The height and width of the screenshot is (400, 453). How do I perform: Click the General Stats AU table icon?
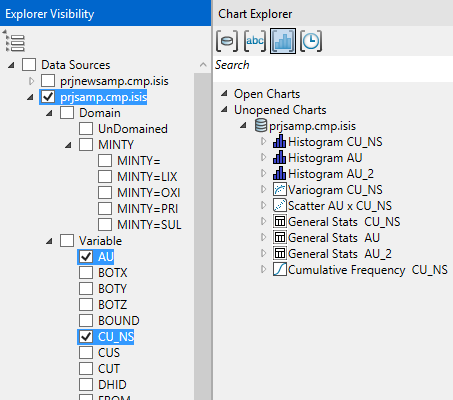(x=279, y=238)
